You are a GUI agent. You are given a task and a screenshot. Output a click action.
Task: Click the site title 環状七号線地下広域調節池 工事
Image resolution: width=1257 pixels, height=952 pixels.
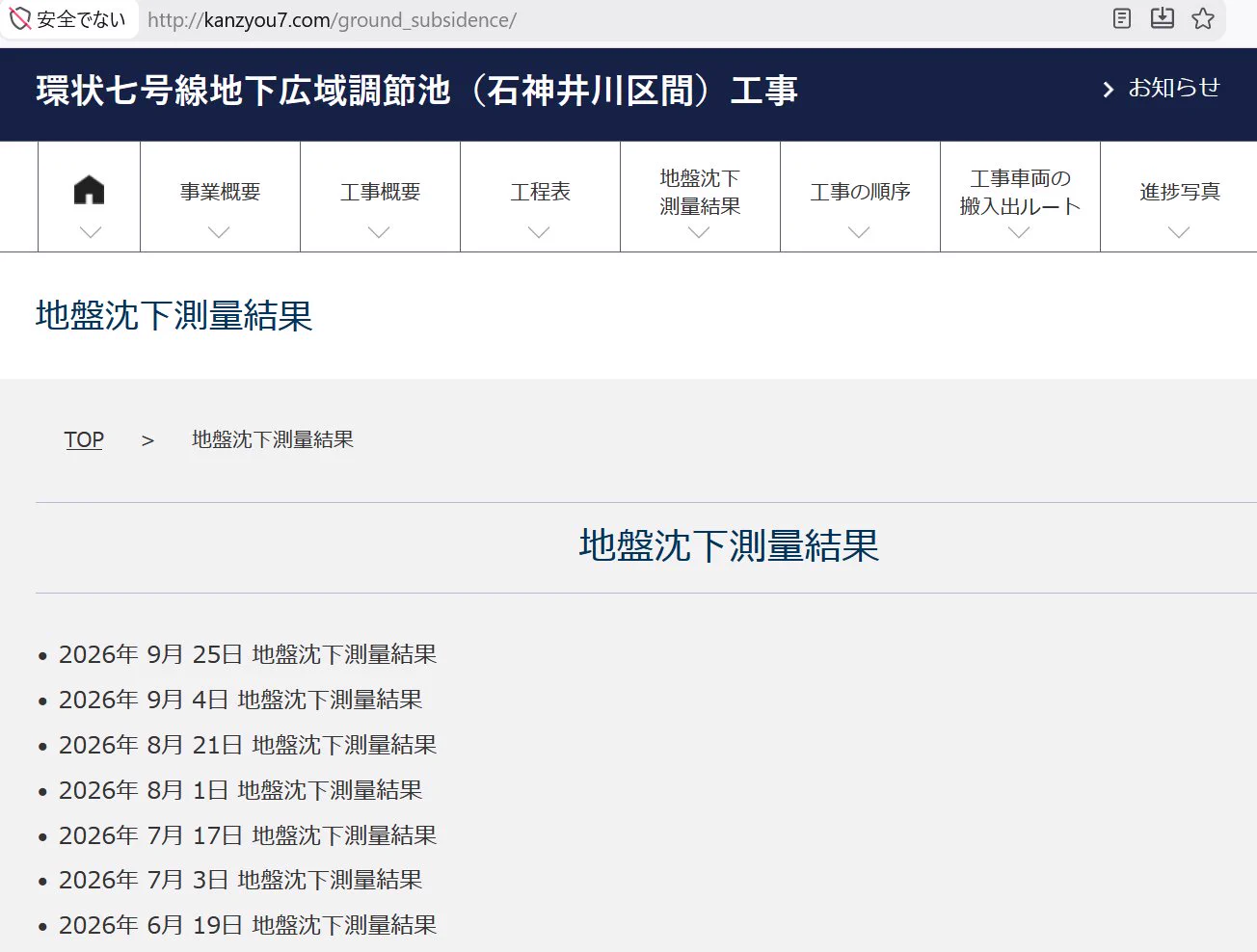coord(417,91)
